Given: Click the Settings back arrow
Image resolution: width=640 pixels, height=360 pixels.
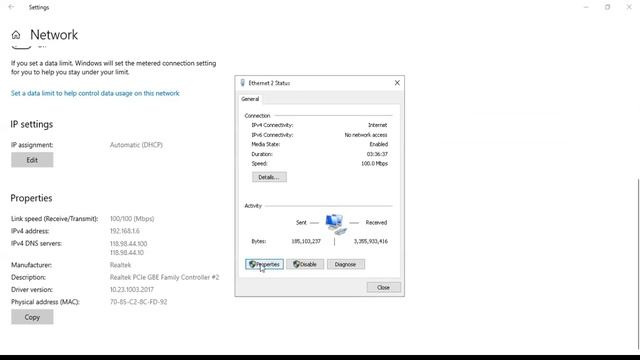Looking at the screenshot, I should [11, 7].
